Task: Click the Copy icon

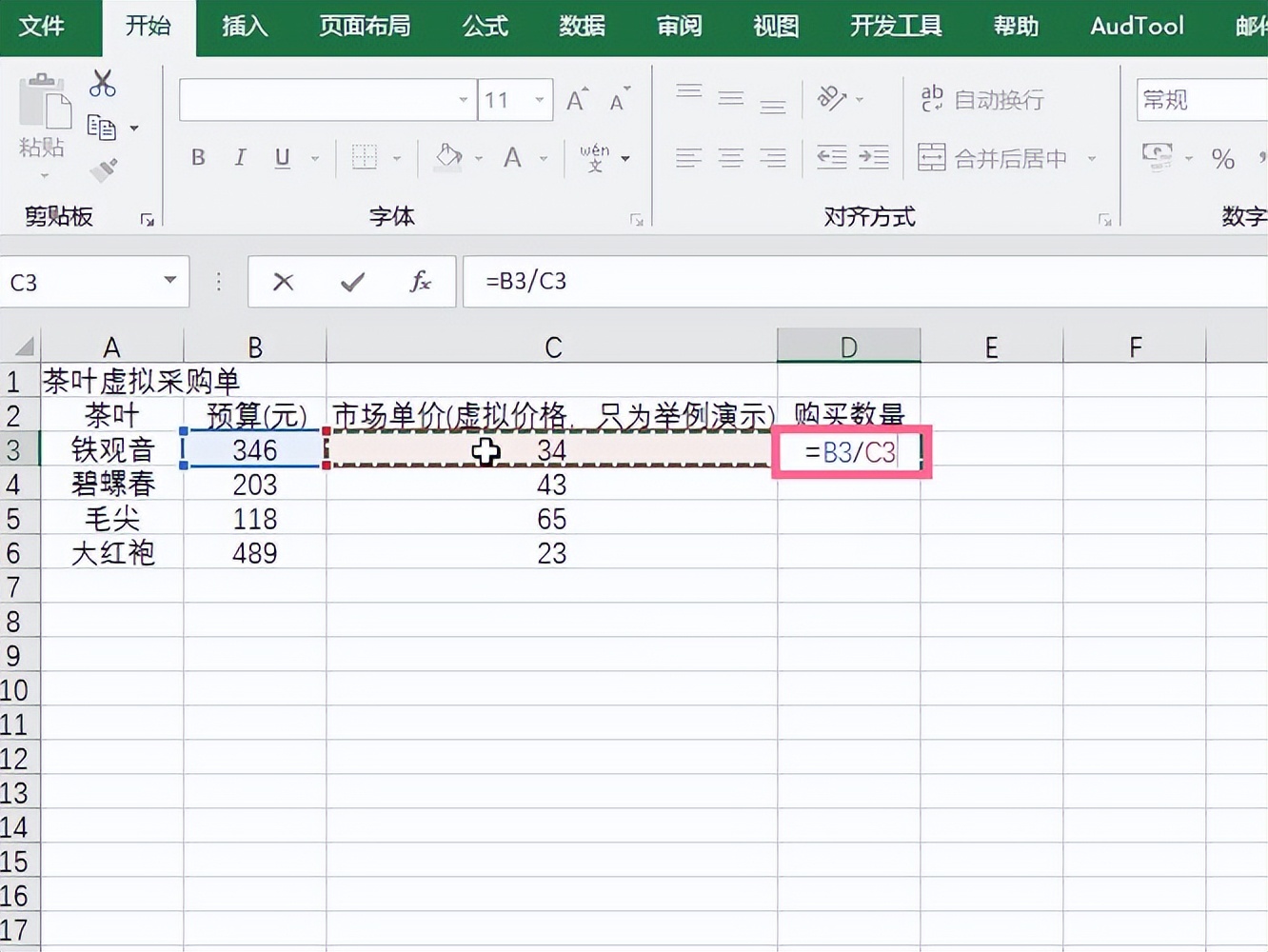Action: point(100,129)
